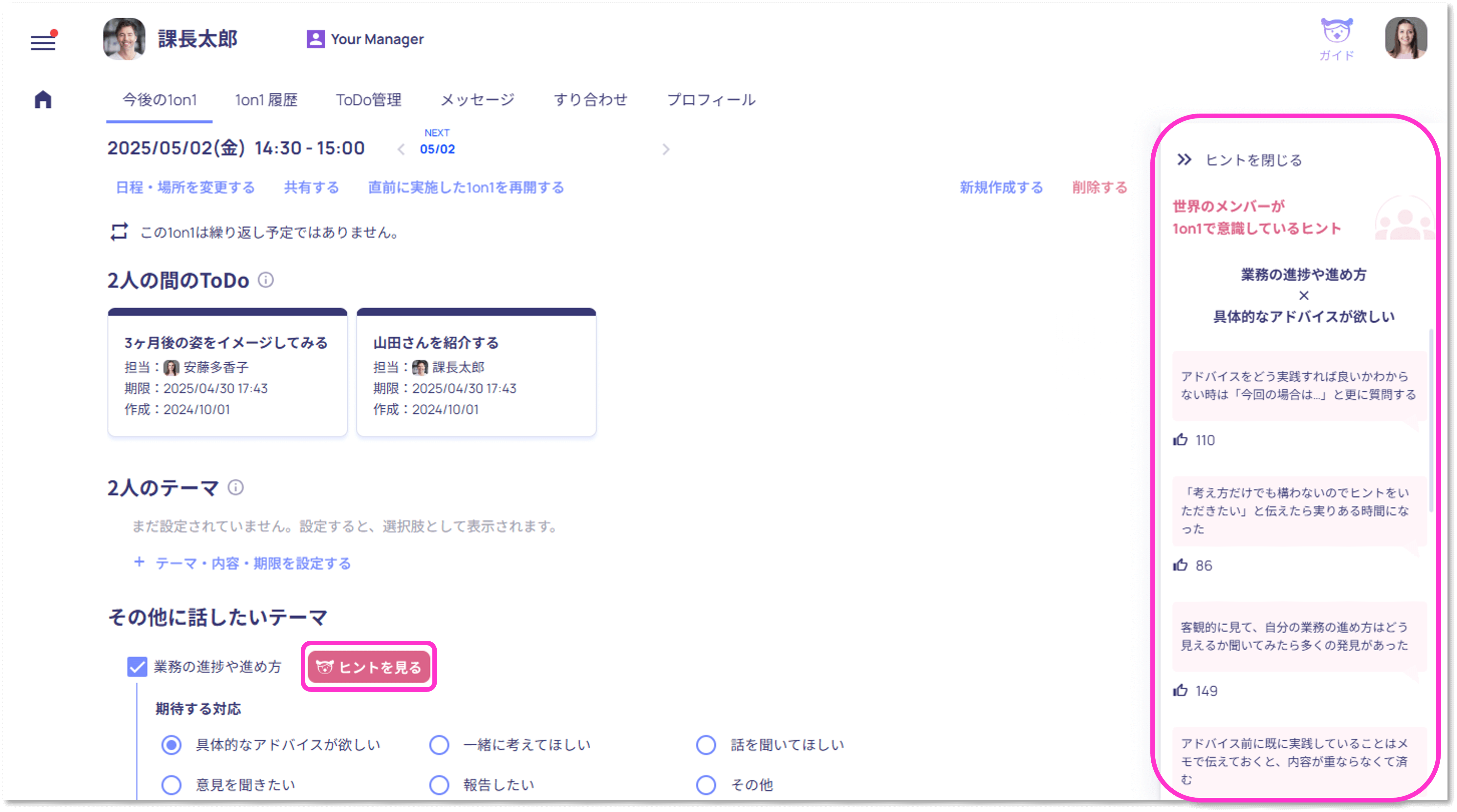Viewport: 1457px width, 812px height.
Task: Click 削除する link
Action: tap(1099, 188)
